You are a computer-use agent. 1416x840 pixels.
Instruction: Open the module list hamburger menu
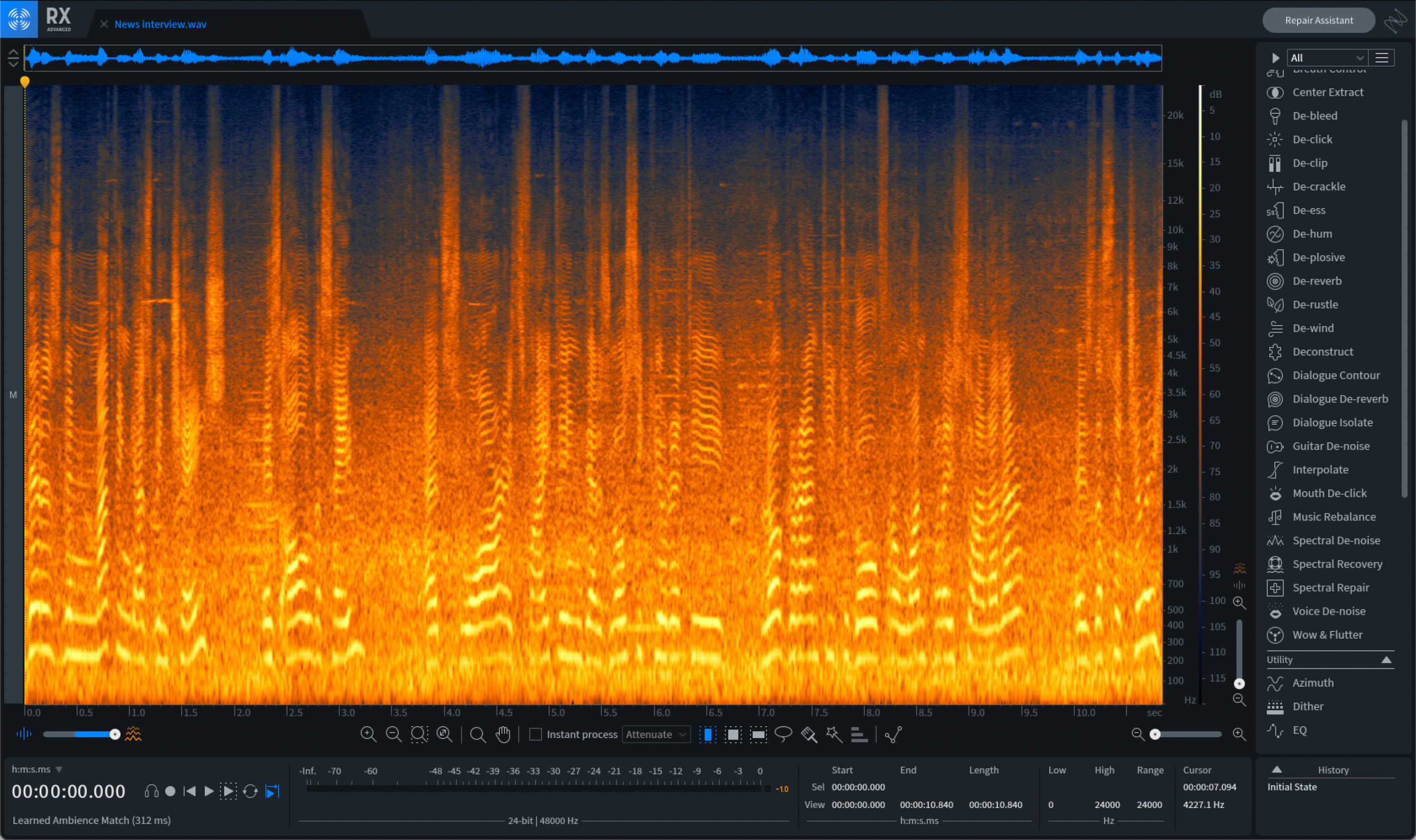pos(1382,57)
